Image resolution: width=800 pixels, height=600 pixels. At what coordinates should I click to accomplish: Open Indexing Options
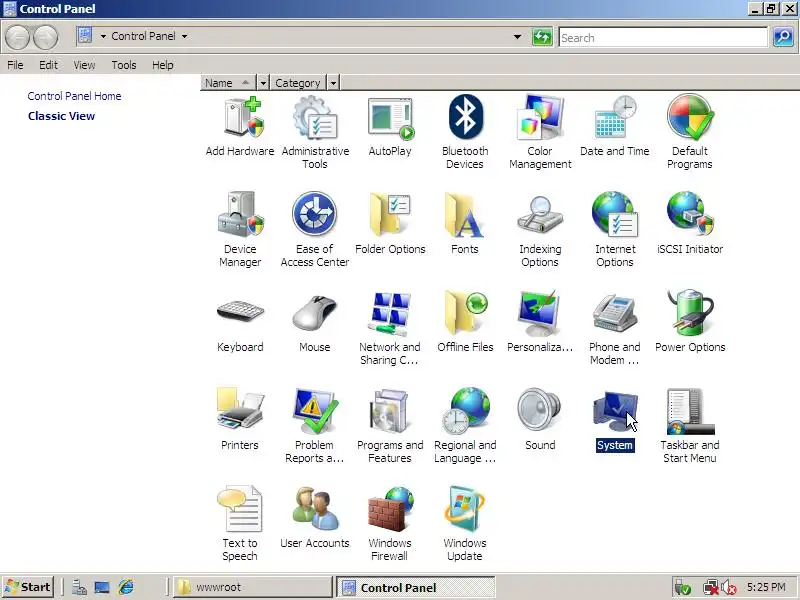540,230
